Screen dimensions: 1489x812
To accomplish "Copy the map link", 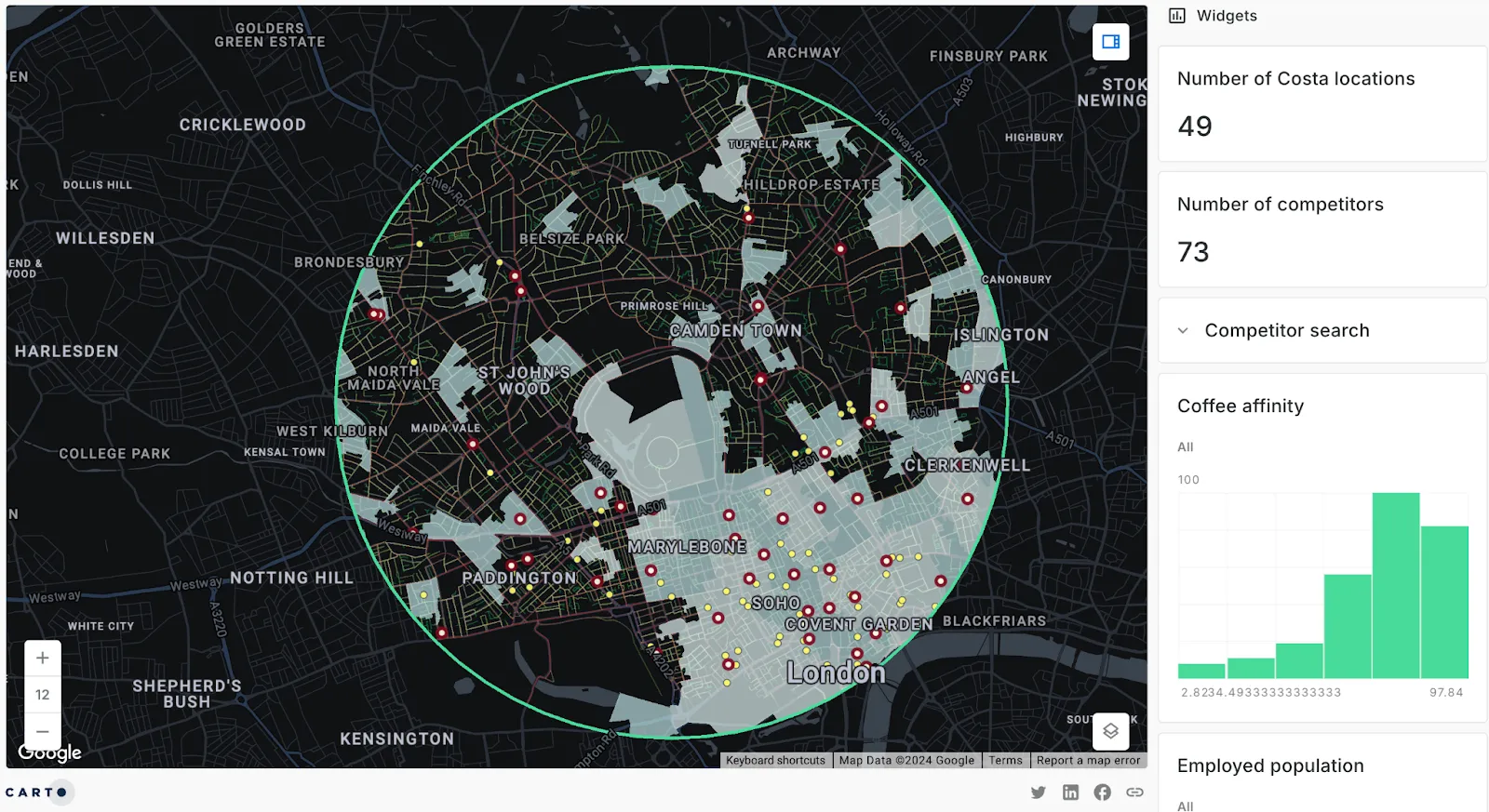I will pos(1134,792).
